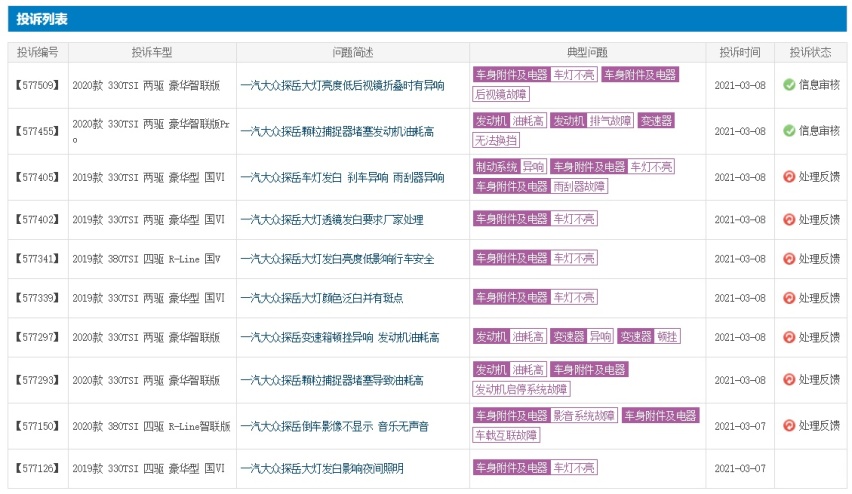Click green check icon in row 577509
Viewport: 852px width, 494px height.
click(x=789, y=85)
